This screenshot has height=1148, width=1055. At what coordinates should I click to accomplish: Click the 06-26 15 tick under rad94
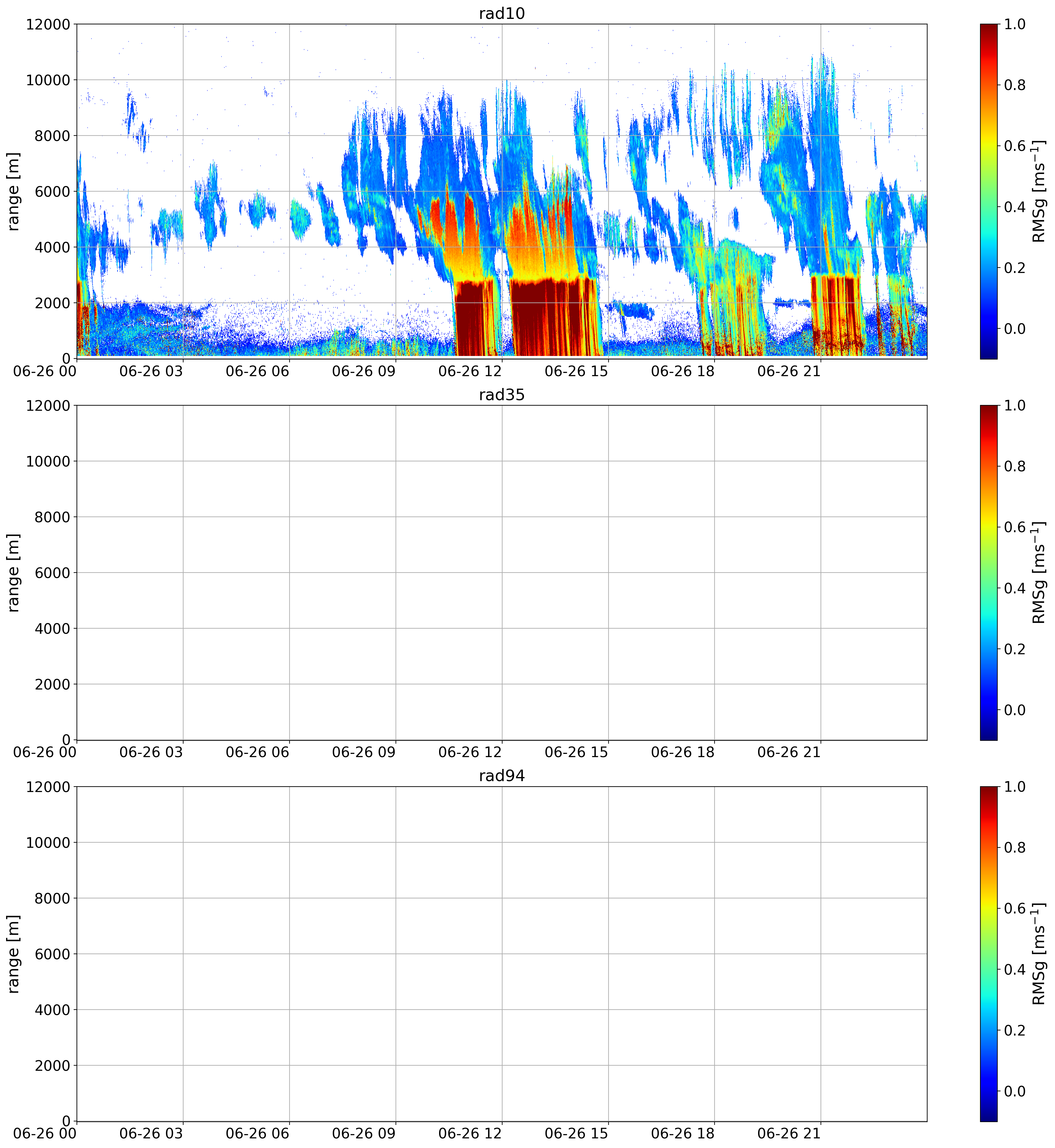click(577, 1134)
